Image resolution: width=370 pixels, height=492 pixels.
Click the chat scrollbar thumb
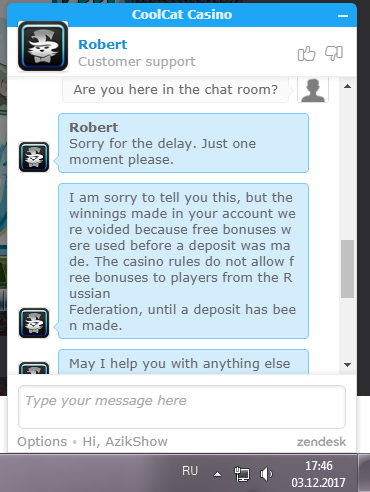coord(347,269)
